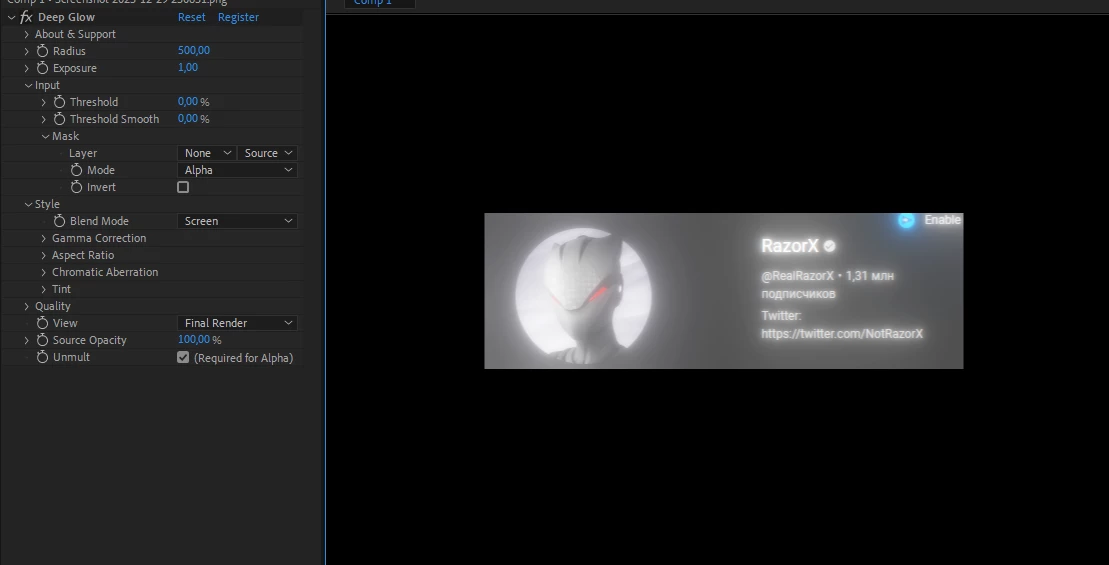Collapse the Mask group
The width and height of the screenshot is (1109, 565).
45,136
